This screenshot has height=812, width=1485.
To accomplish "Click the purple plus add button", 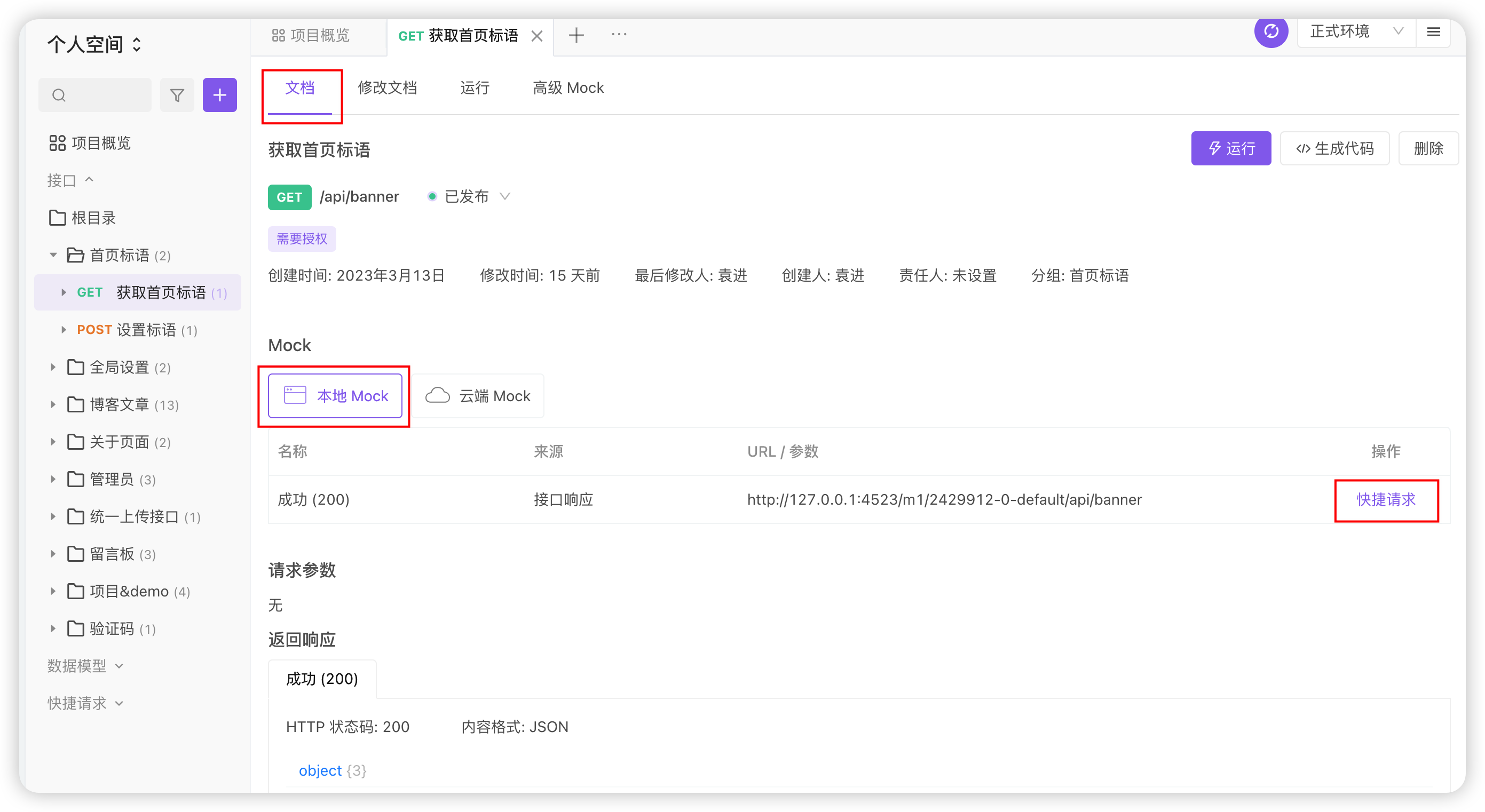I will point(219,95).
